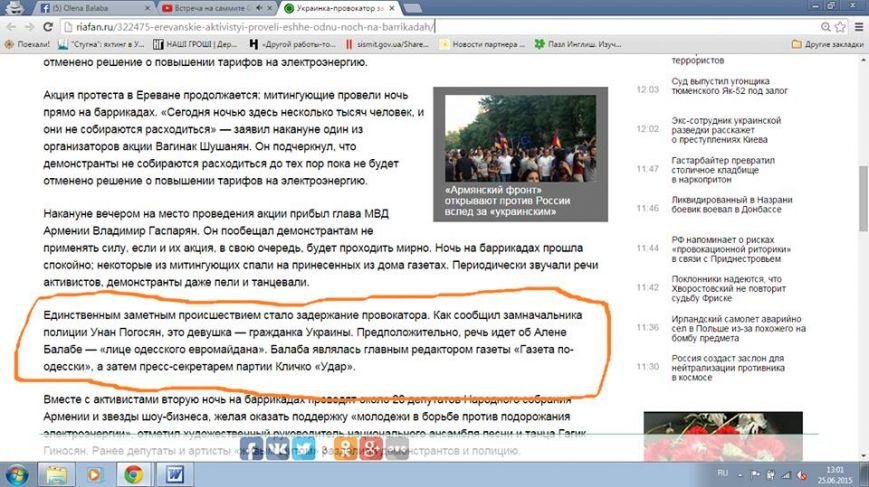Image resolution: width=869 pixels, height=487 pixels.
Task: Reload the riafan.ru page
Action: coord(48,27)
